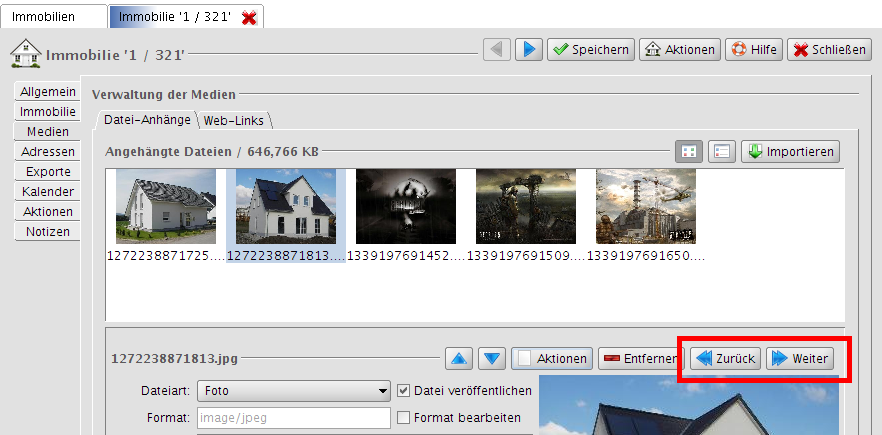Select Adressen in the left sidebar
The height and width of the screenshot is (435, 882).
click(47, 152)
